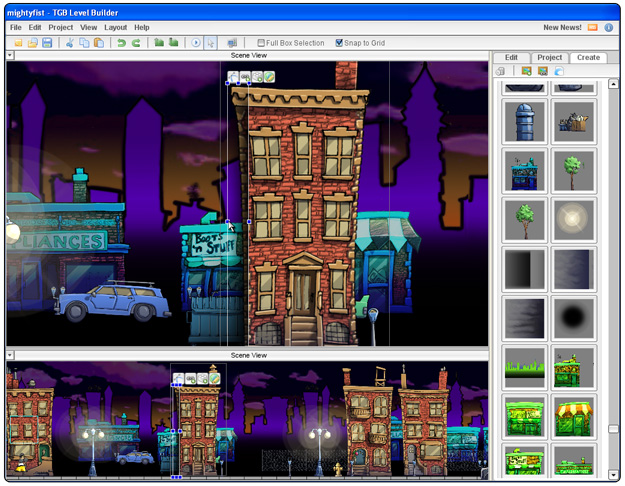Click the add image map icon
Image resolution: width=625 pixels, height=486 pixels.
[526, 71]
